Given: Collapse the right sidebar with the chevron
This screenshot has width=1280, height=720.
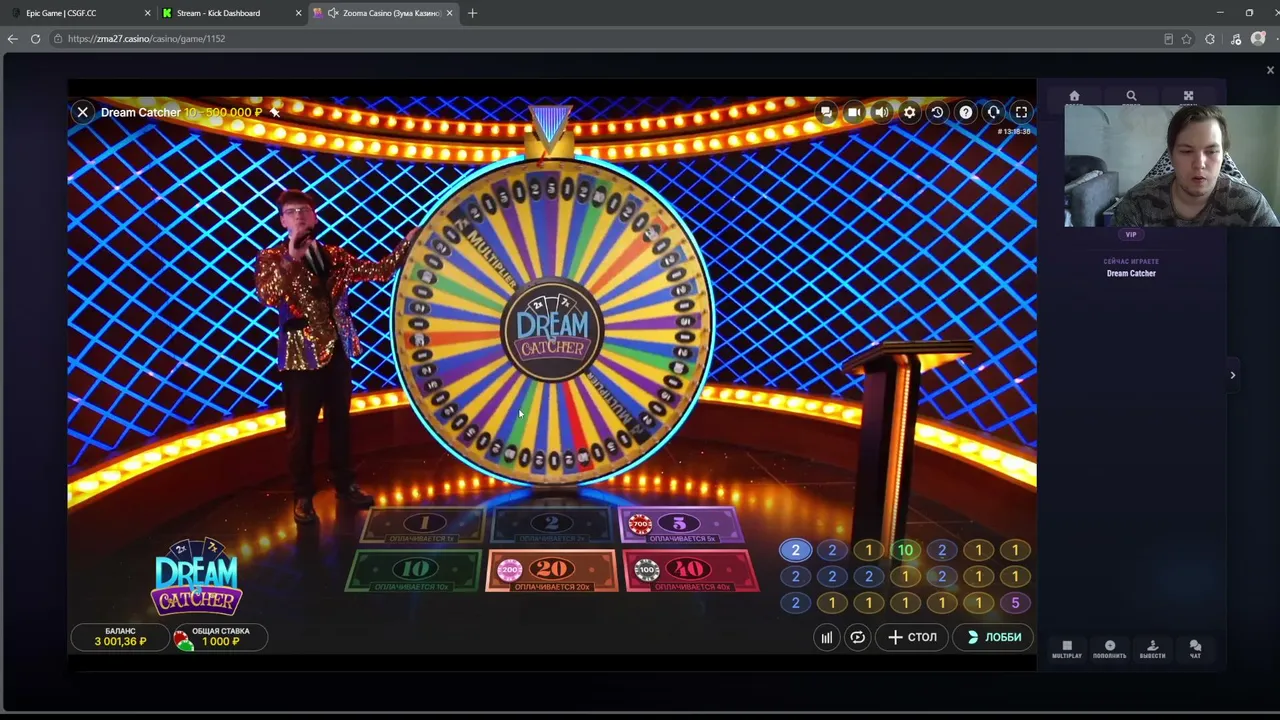Looking at the screenshot, I should click(1232, 375).
